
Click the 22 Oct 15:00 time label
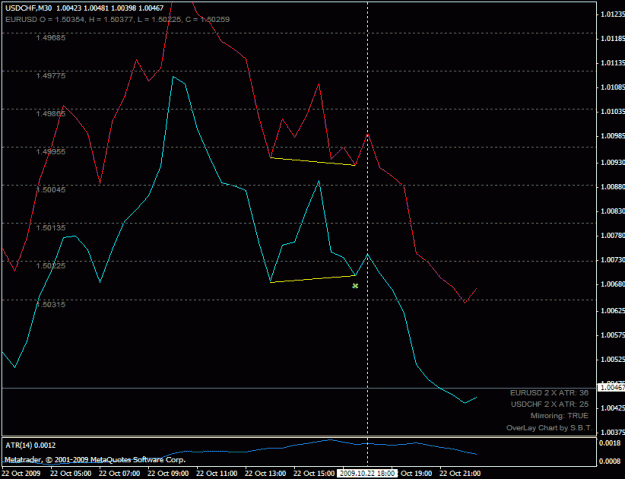click(x=314, y=473)
